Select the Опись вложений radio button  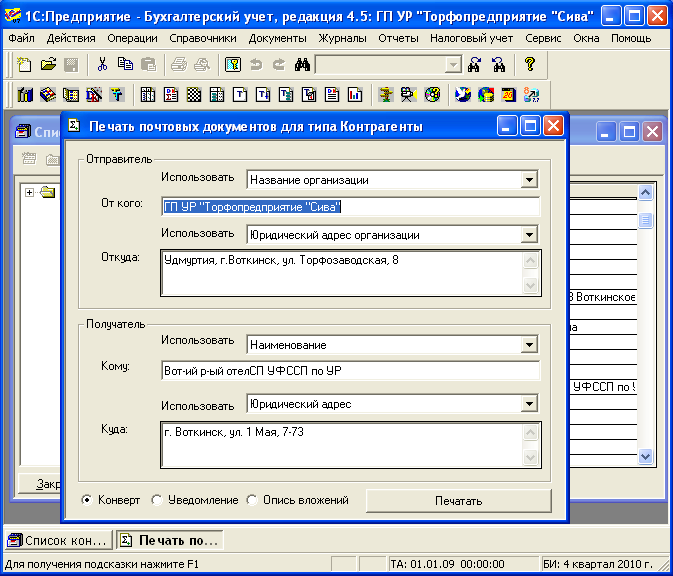pos(252,500)
